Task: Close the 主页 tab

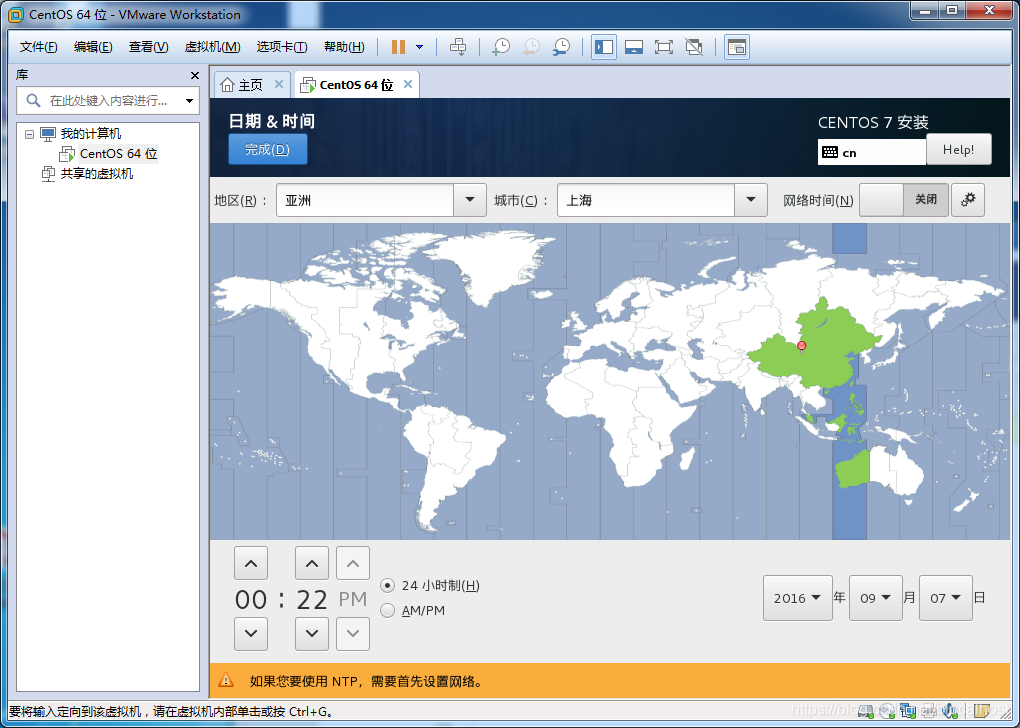Action: pyautogui.click(x=278, y=84)
